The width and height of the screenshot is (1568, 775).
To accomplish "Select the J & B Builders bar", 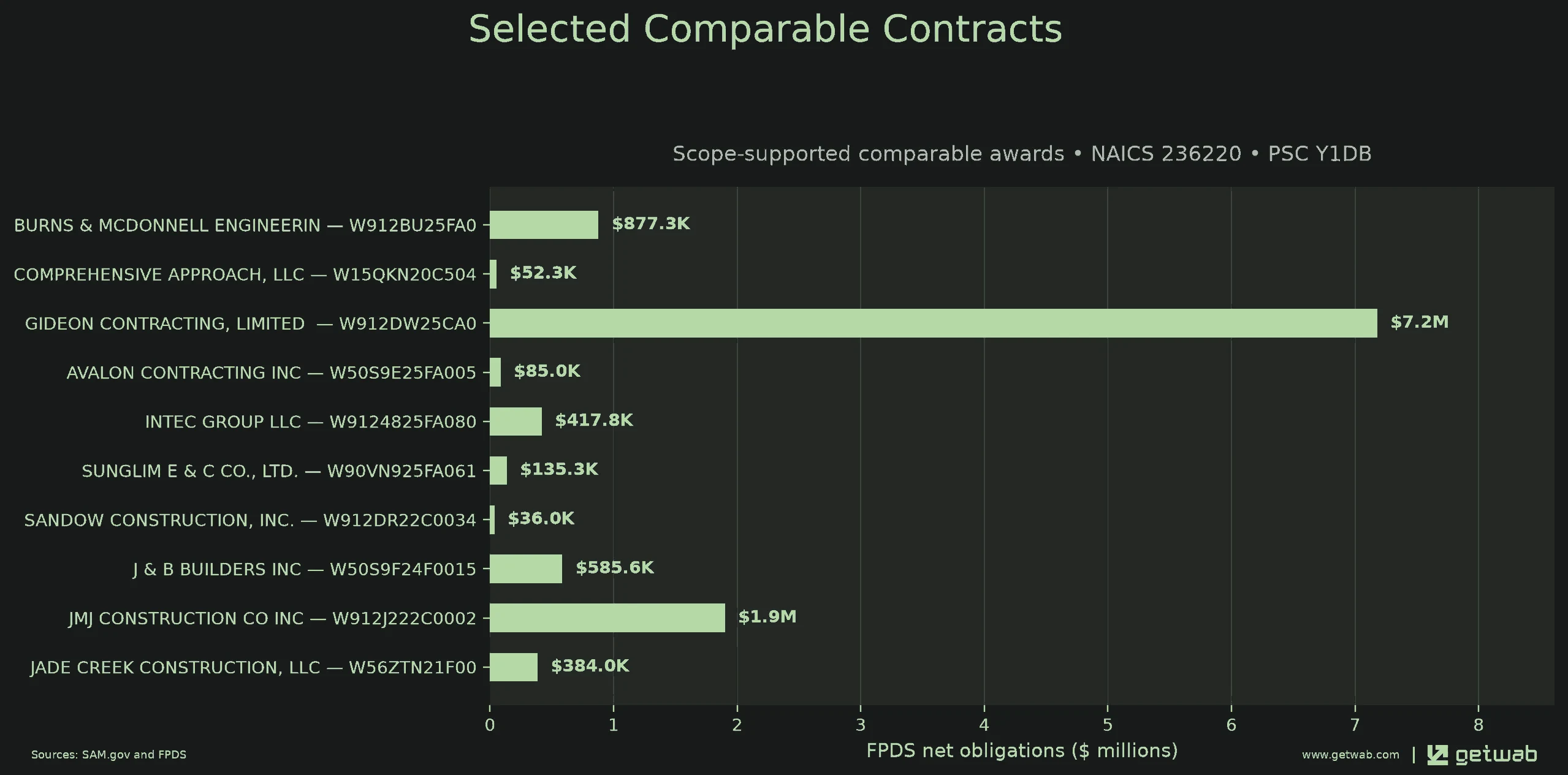I will tap(525, 569).
